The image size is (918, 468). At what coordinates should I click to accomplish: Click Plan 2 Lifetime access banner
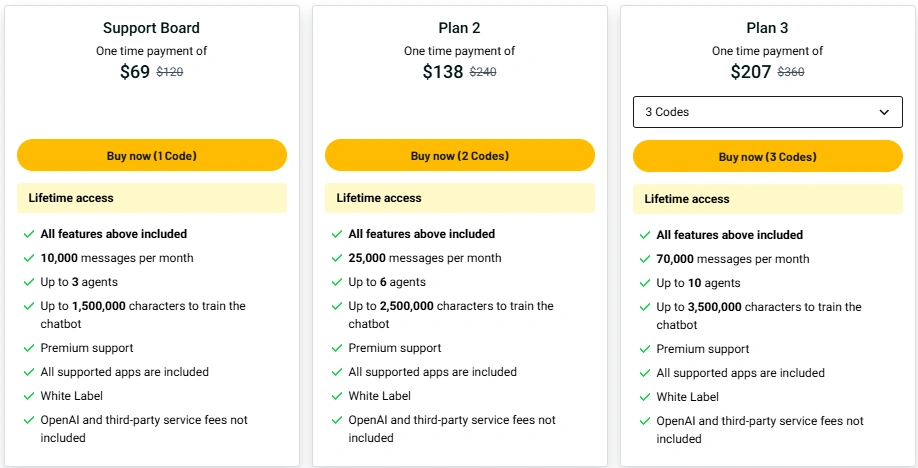pos(460,198)
